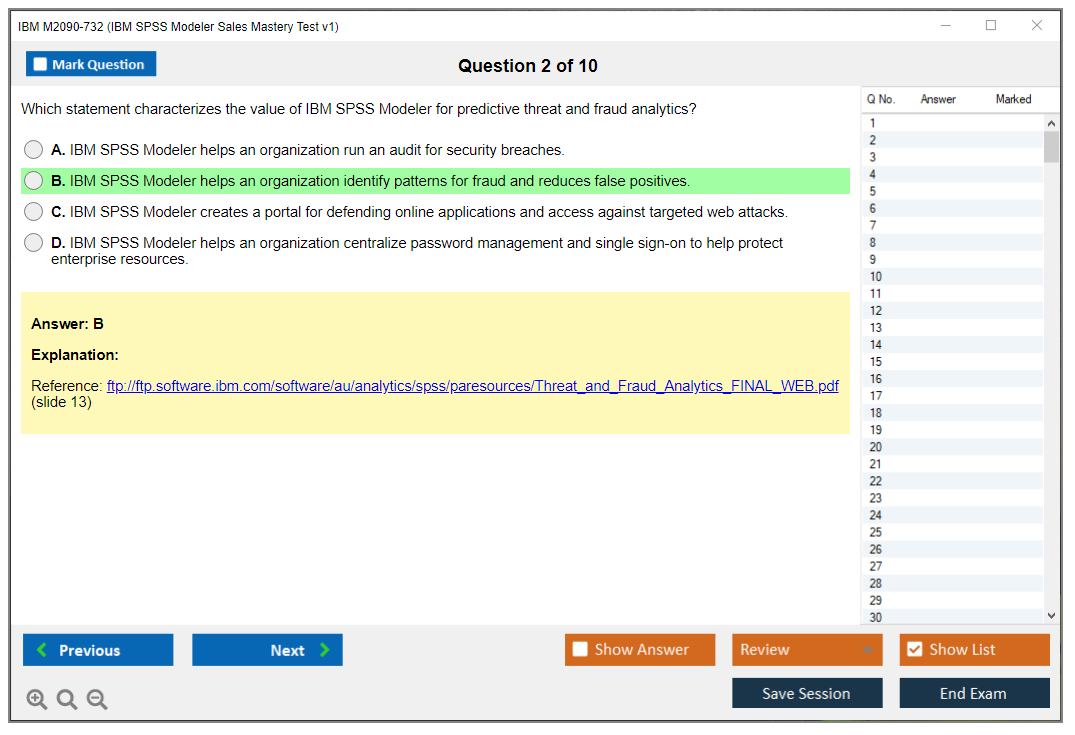Maximize the exam window

point(991,26)
